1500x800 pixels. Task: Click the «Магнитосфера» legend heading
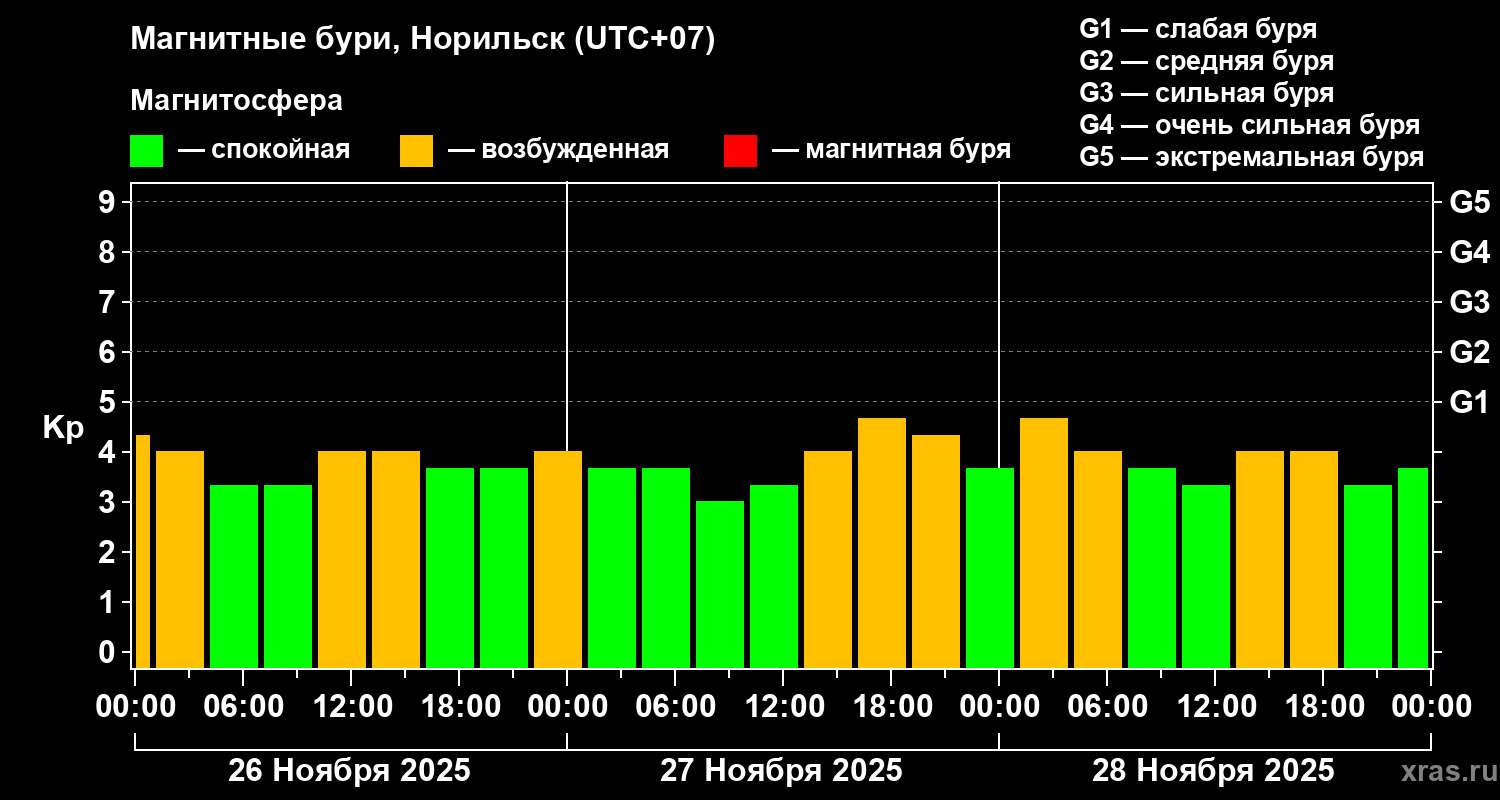pyautogui.click(x=236, y=101)
